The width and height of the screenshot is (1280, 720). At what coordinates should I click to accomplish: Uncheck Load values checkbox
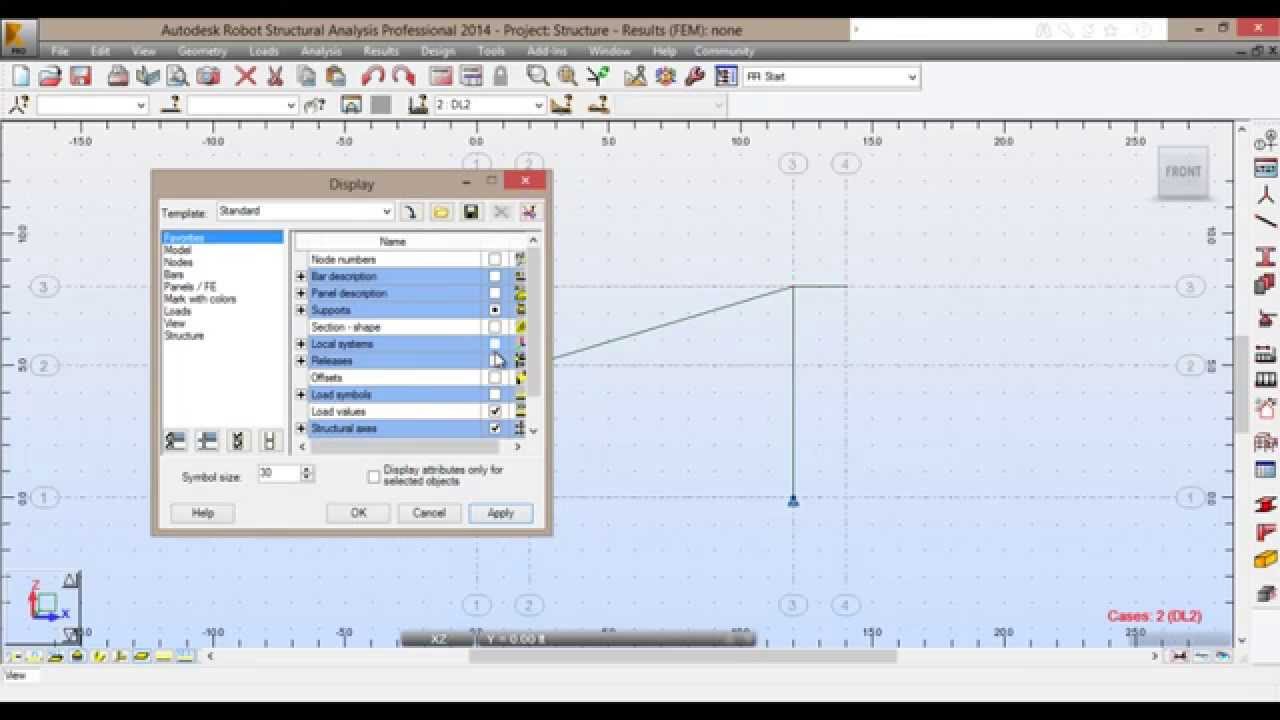click(495, 411)
